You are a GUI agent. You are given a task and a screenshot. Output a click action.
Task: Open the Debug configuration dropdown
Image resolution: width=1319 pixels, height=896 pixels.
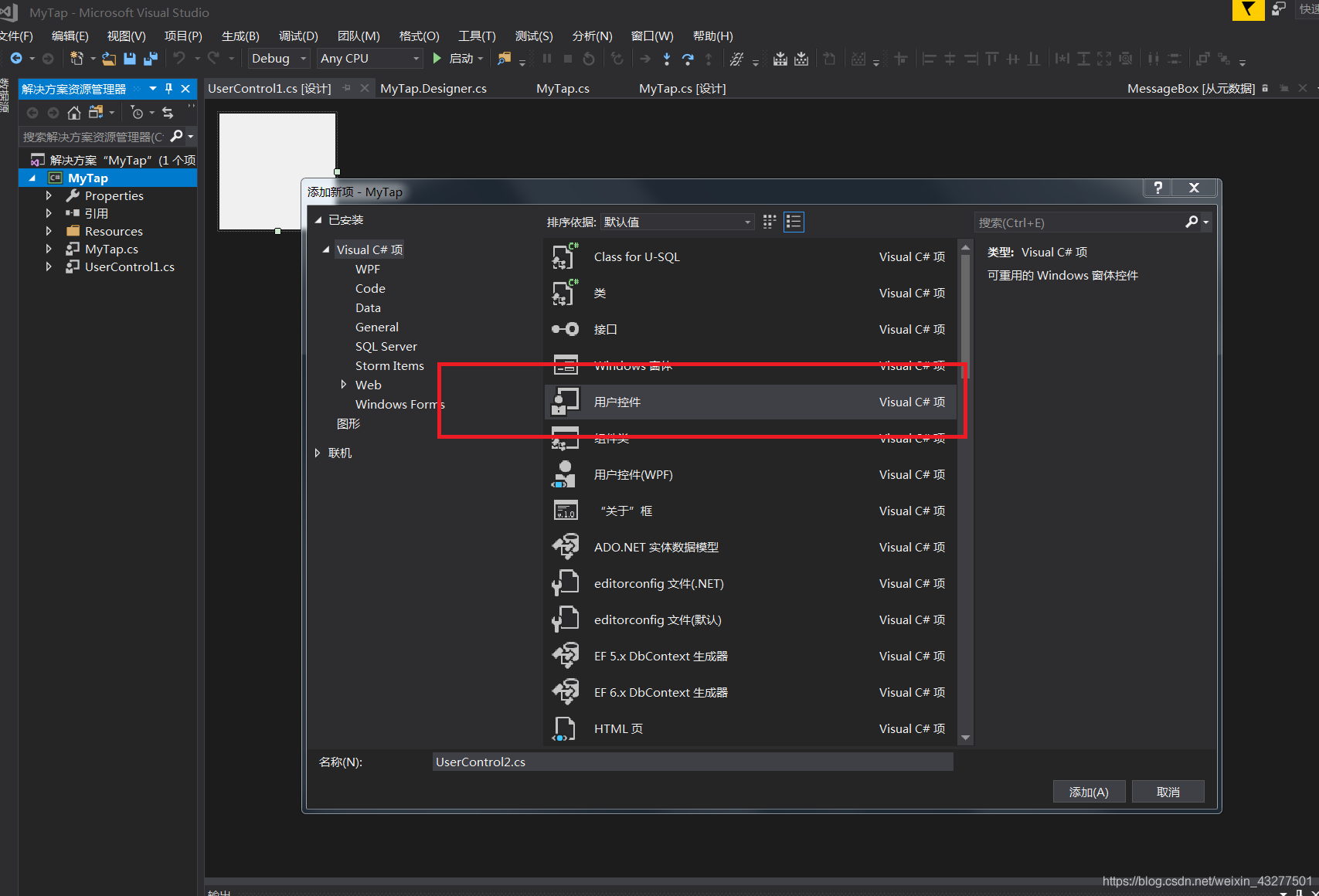(x=279, y=58)
